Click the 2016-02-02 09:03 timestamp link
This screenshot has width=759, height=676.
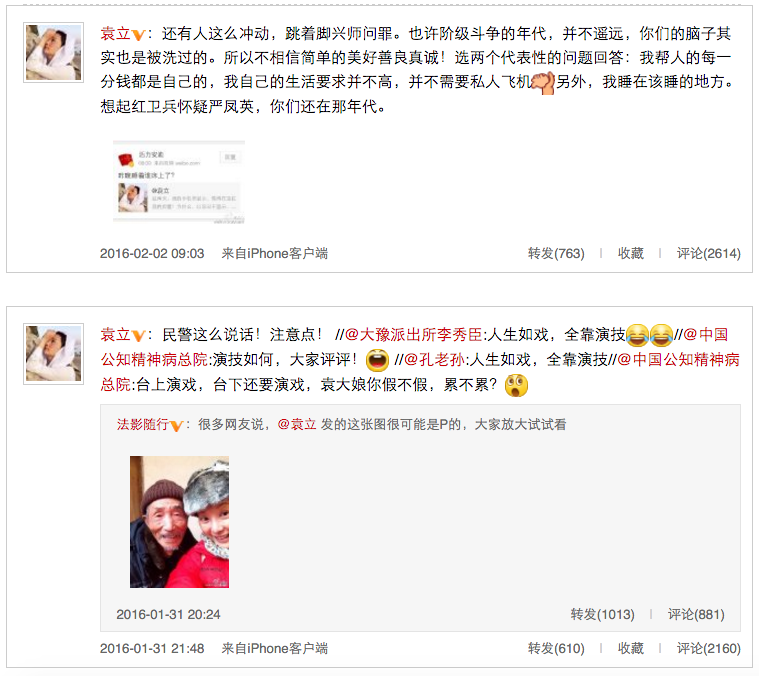click(152, 254)
